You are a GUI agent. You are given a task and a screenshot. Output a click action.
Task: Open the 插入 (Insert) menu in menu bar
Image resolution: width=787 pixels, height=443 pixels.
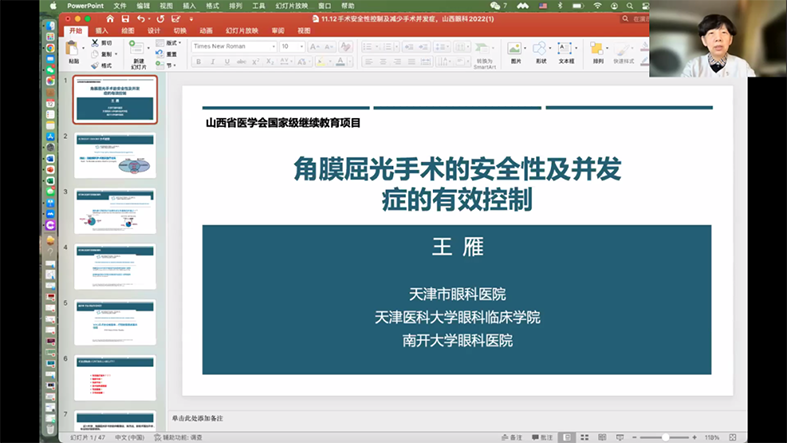(x=189, y=5)
